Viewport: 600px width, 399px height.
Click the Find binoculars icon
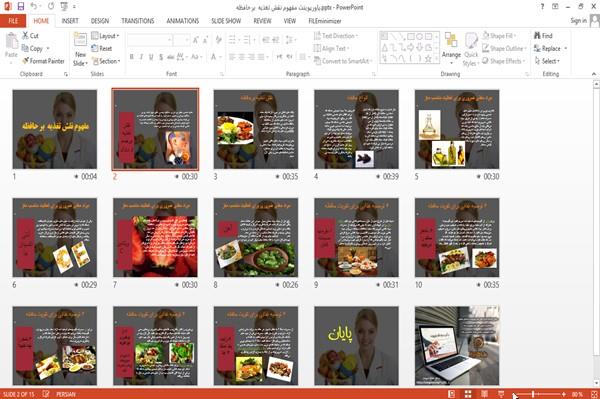point(537,36)
